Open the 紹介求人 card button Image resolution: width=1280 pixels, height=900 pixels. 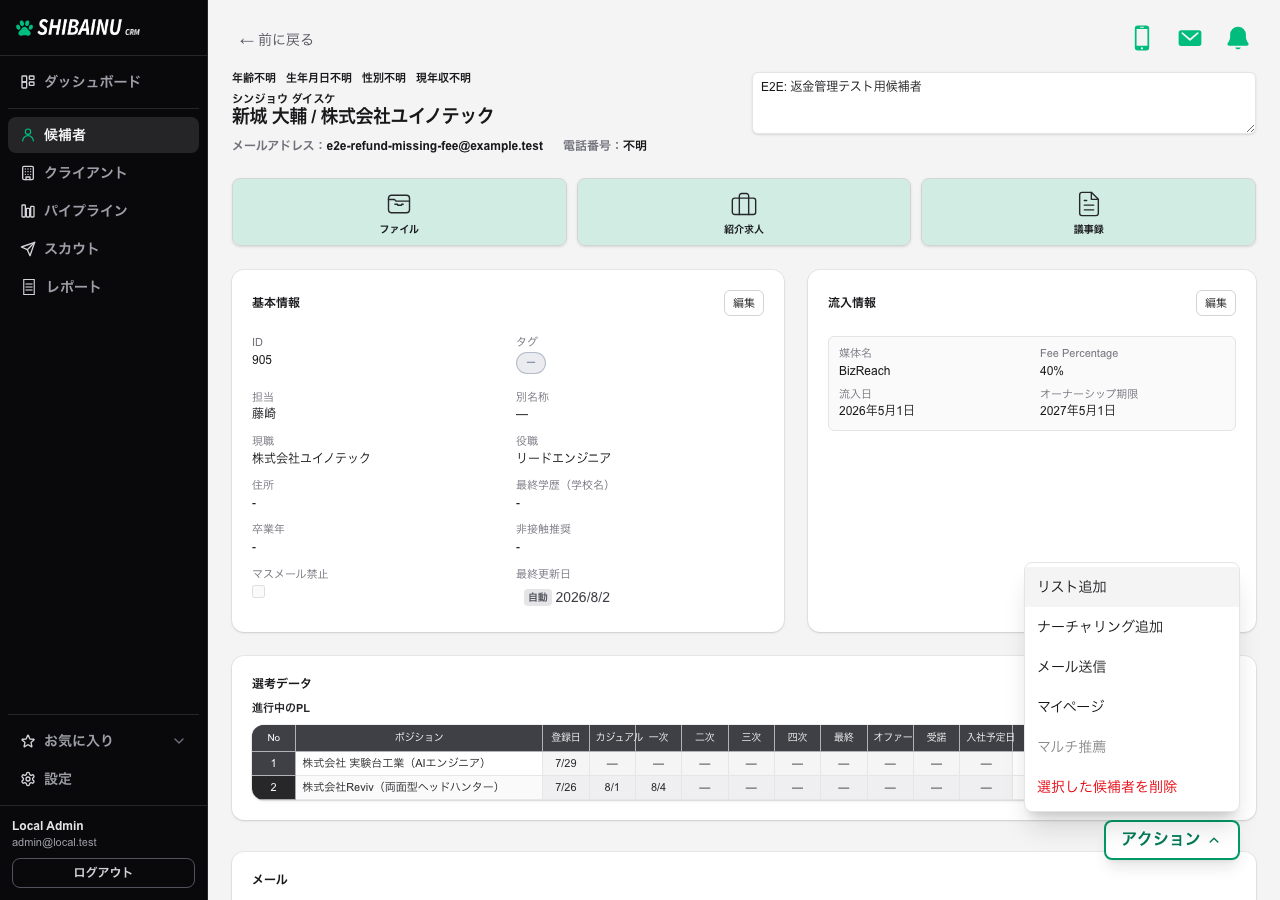click(x=744, y=212)
